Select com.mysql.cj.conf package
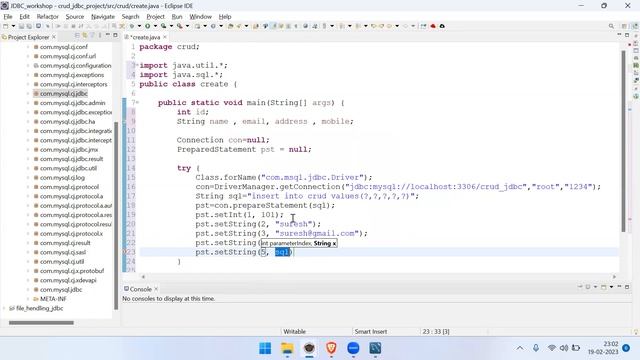The height and width of the screenshot is (360, 640). 64,47
